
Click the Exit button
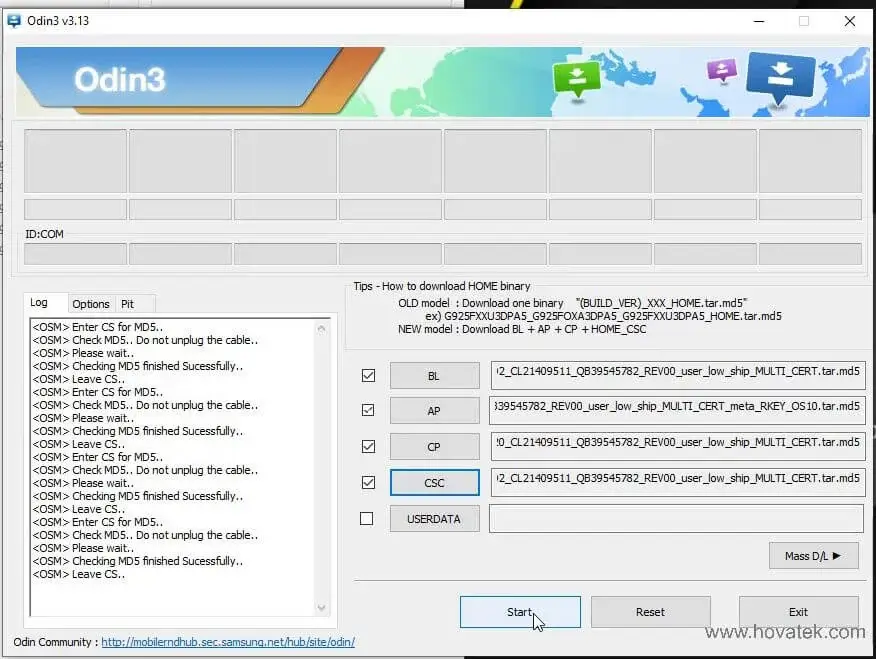[798, 612]
